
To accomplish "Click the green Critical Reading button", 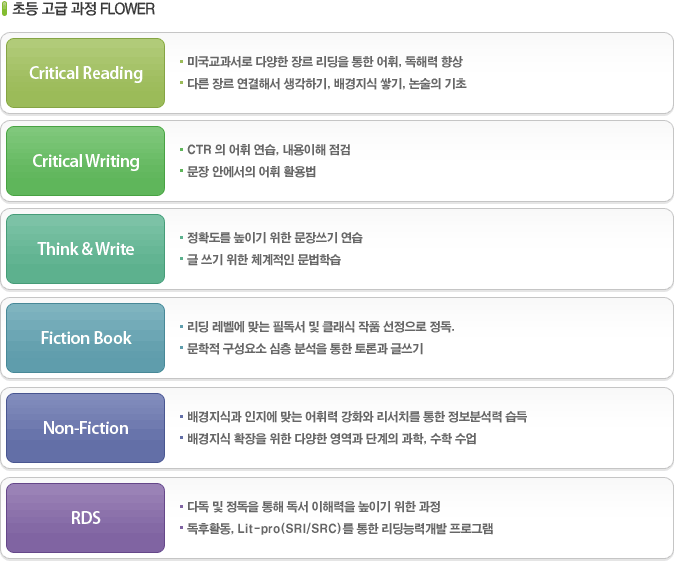I will 85,73.
